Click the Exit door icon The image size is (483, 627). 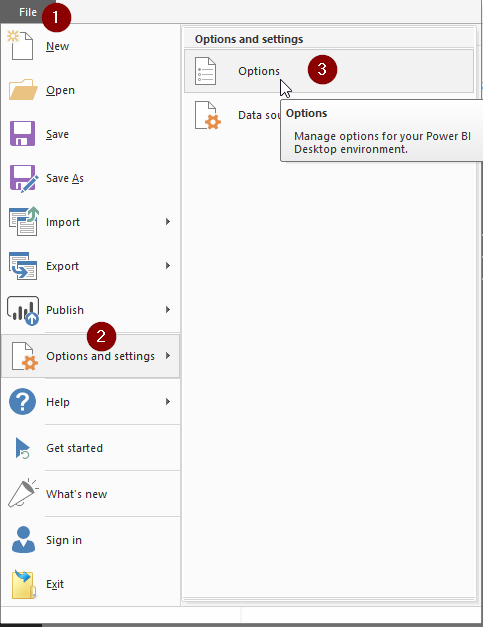pyautogui.click(x=24, y=584)
